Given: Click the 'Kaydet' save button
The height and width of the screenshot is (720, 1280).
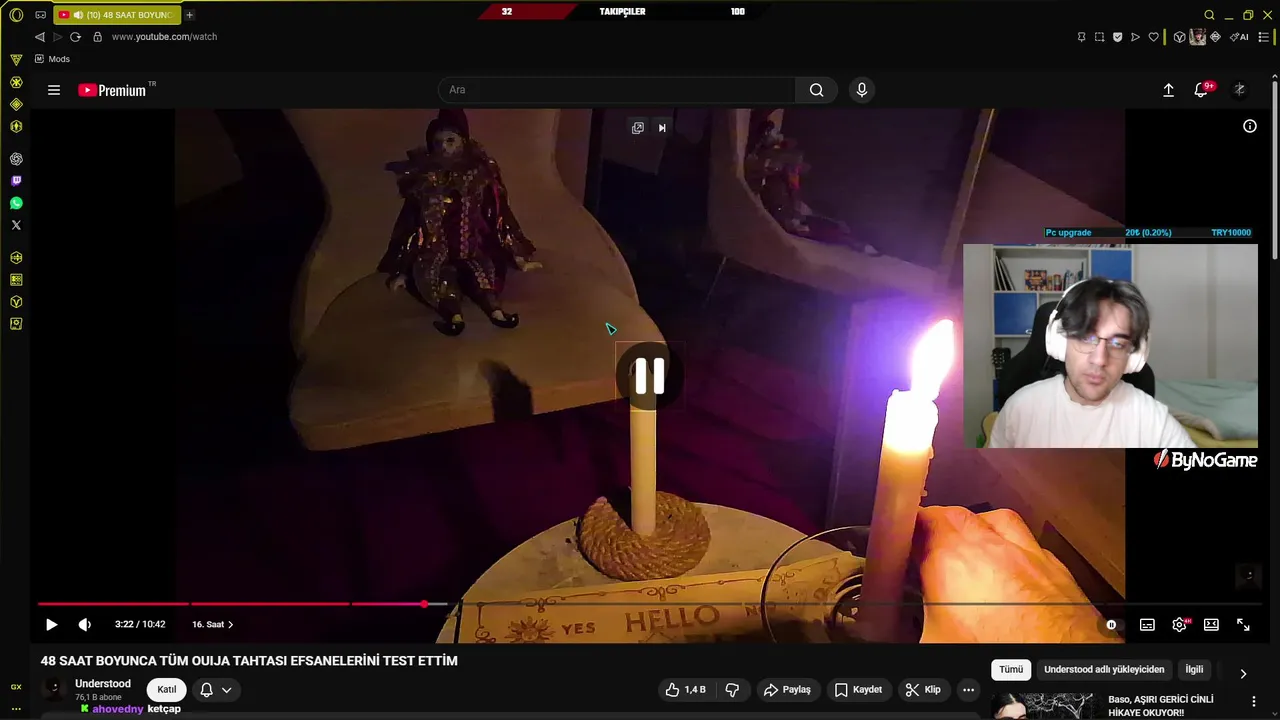Looking at the screenshot, I should [x=858, y=689].
